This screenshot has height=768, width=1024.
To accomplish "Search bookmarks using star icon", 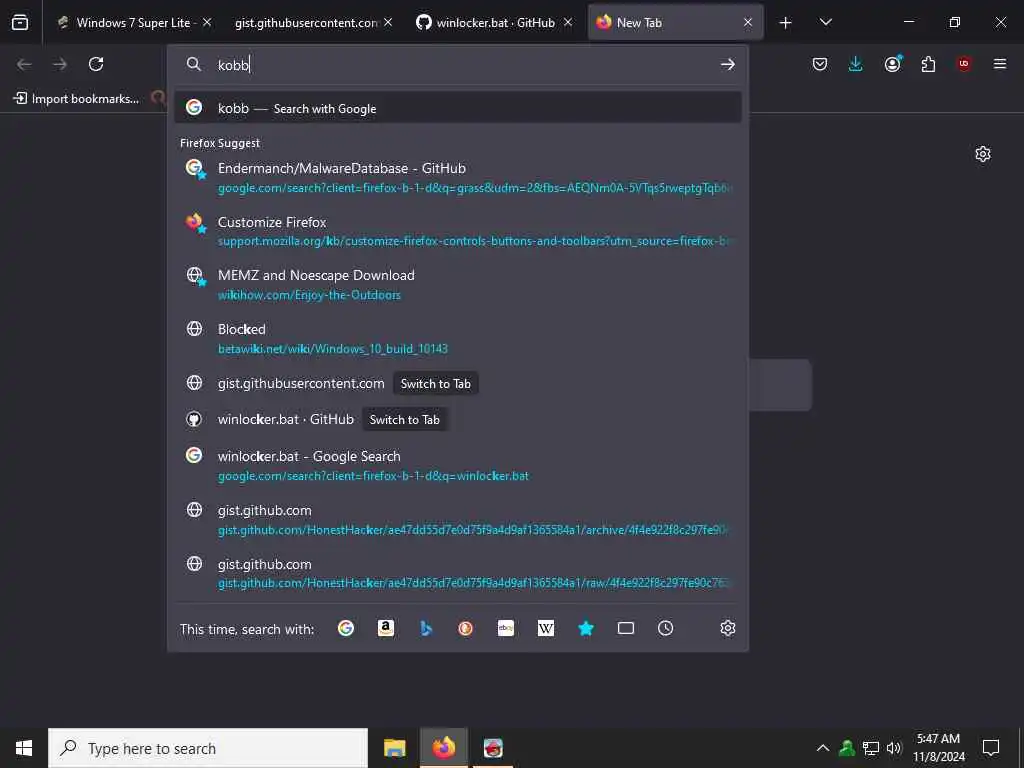I will coord(586,628).
